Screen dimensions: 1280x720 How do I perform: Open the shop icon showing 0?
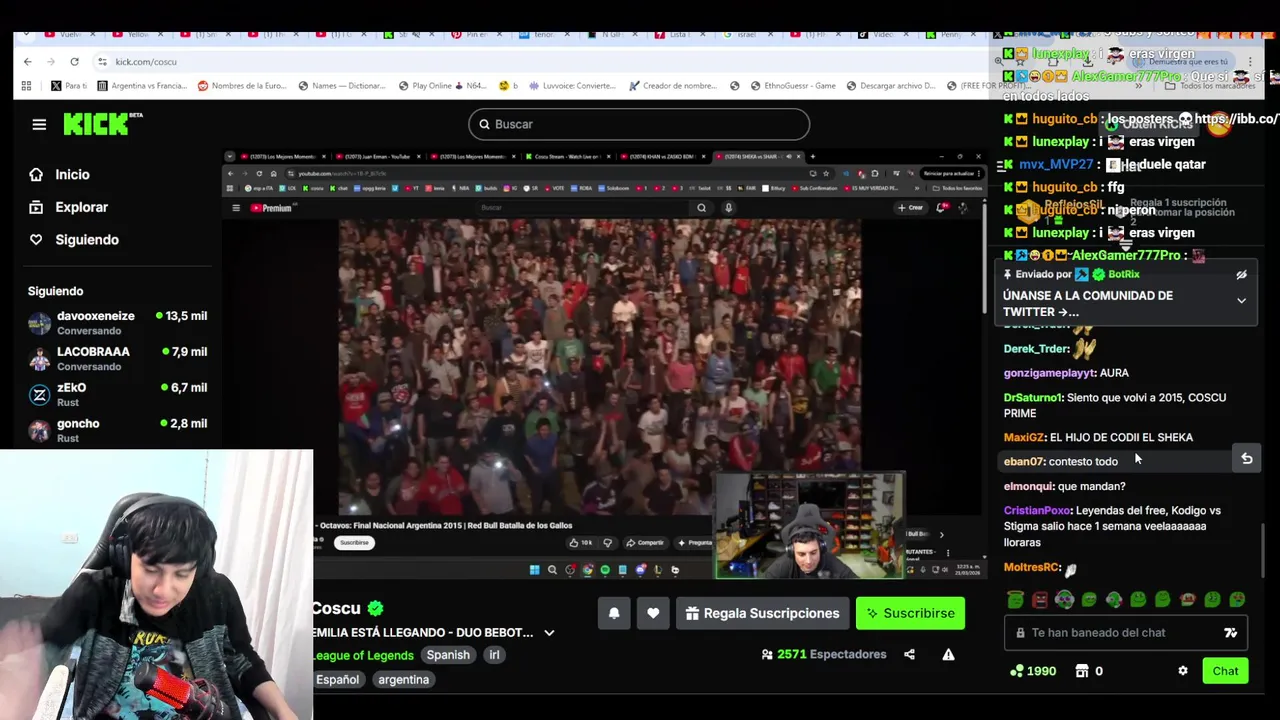pos(1081,671)
